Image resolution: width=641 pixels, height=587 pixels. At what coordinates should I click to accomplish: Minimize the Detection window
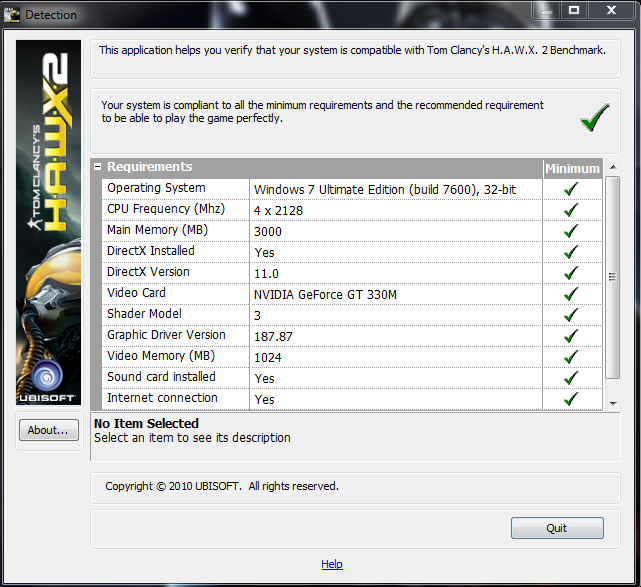pyautogui.click(x=547, y=11)
